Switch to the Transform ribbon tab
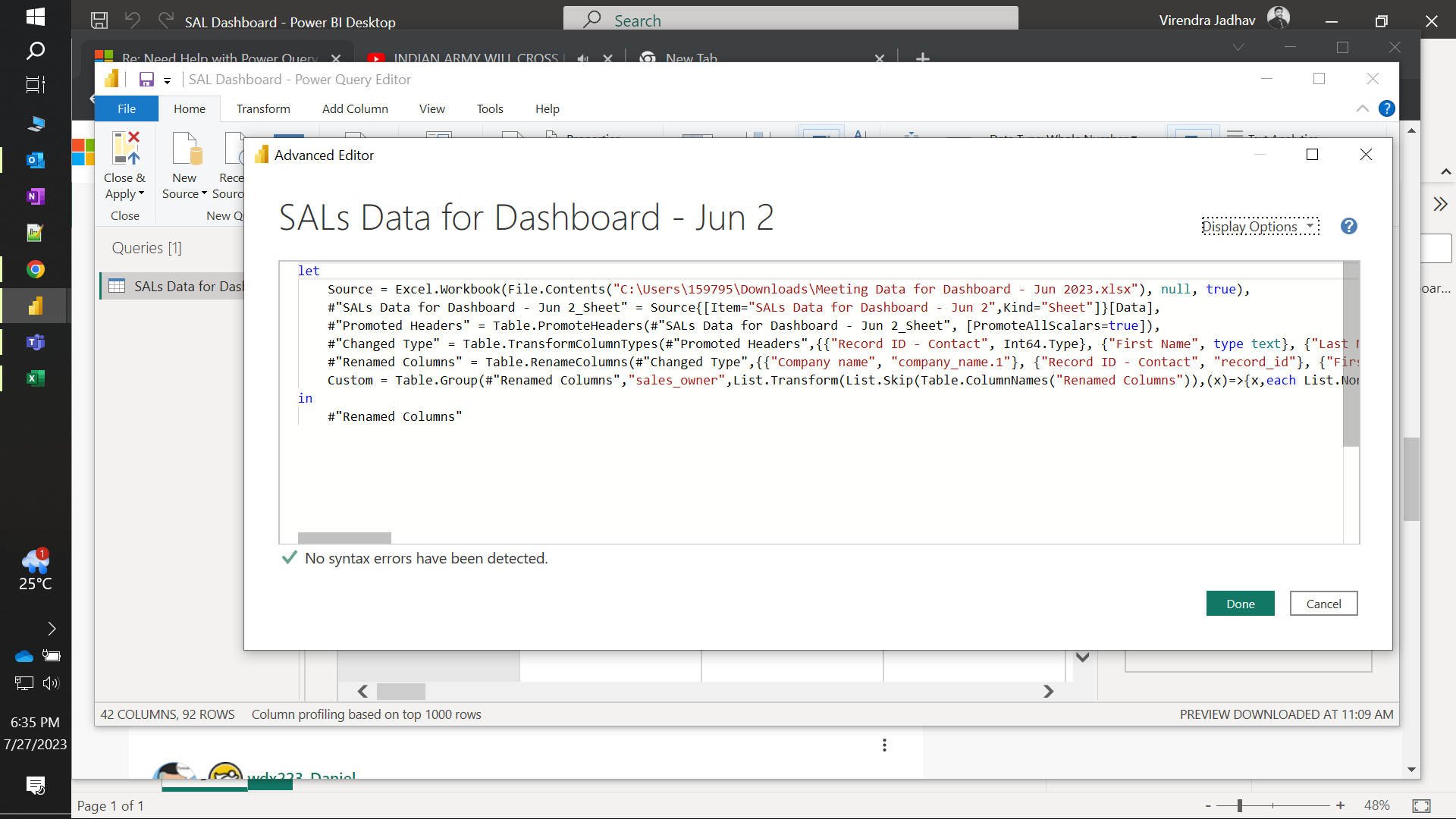1456x819 pixels. (x=263, y=108)
